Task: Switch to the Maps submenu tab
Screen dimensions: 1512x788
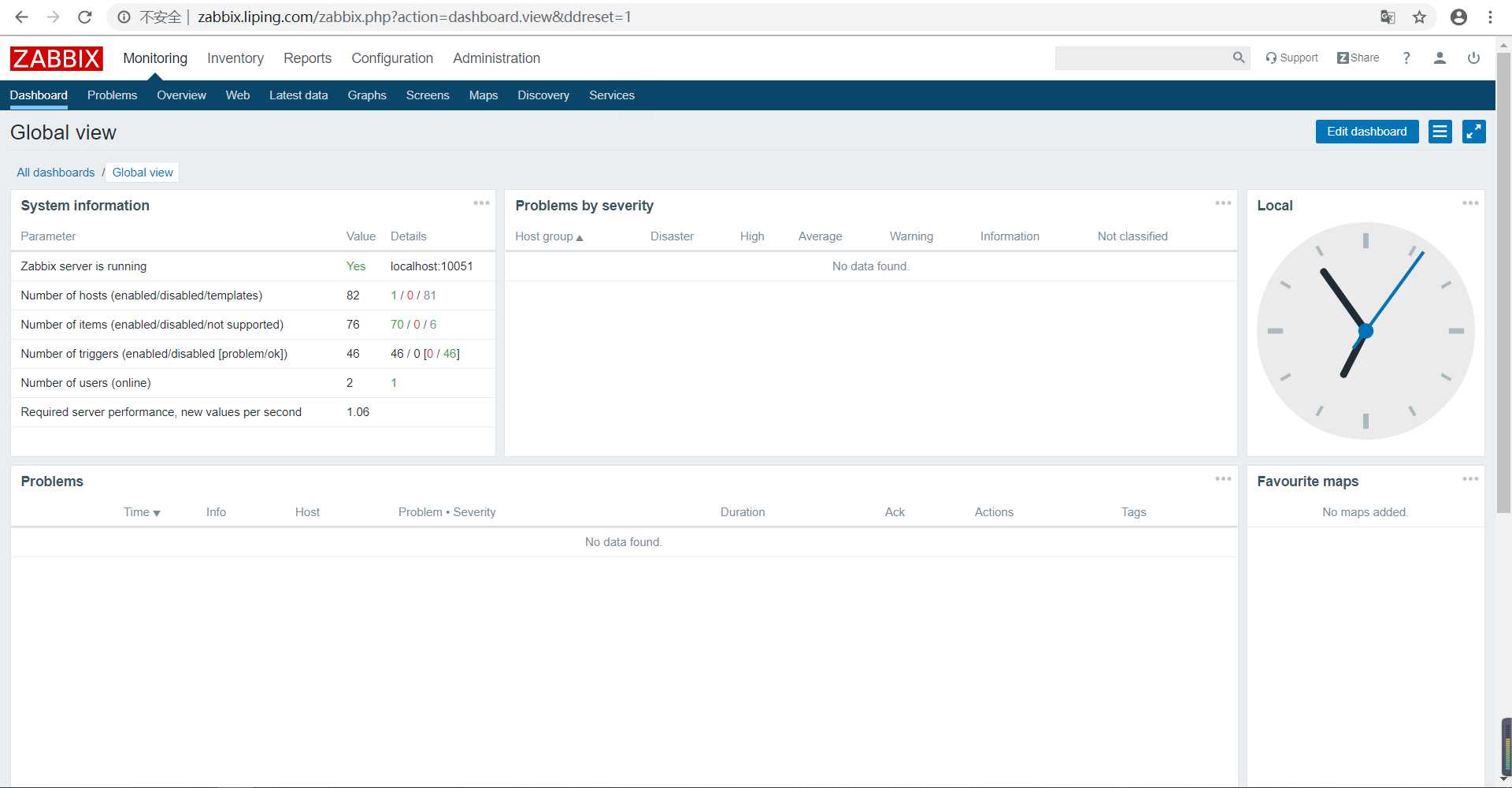Action: point(484,95)
